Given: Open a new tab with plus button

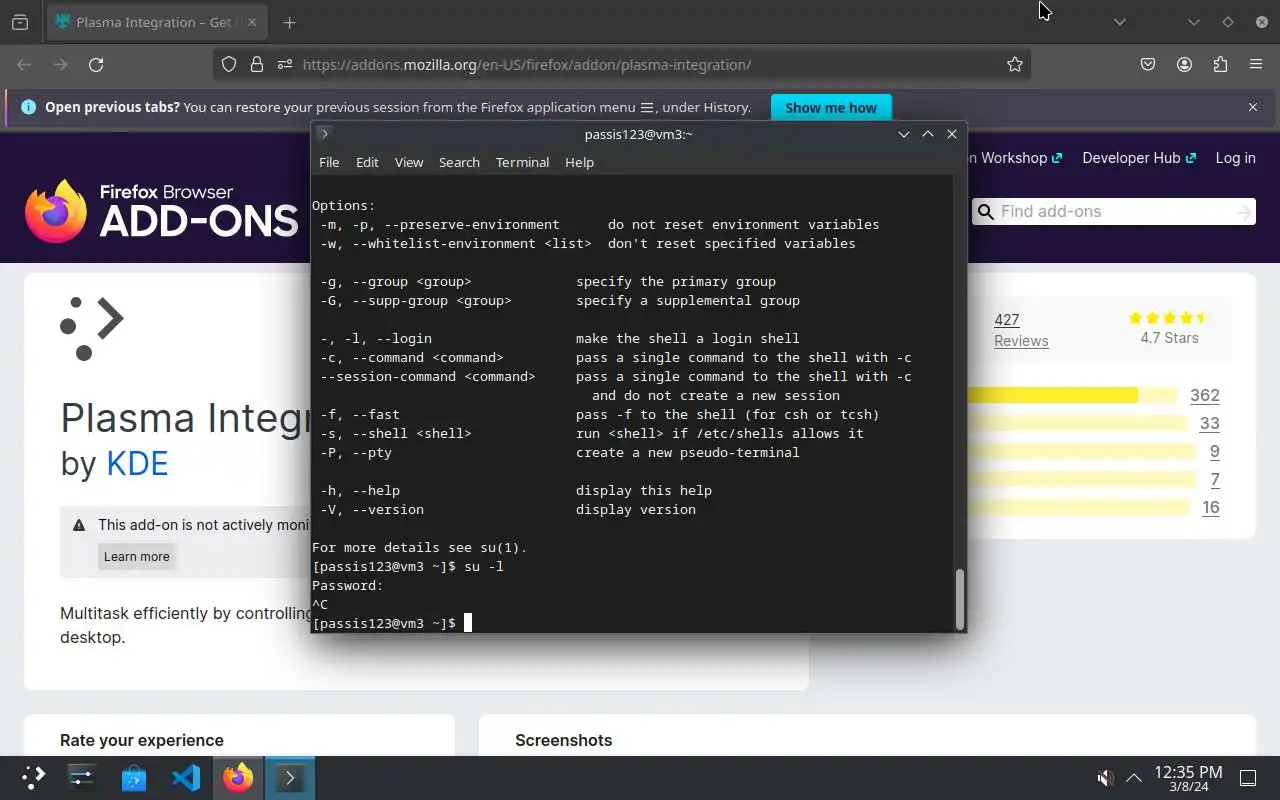Looking at the screenshot, I should point(289,22).
